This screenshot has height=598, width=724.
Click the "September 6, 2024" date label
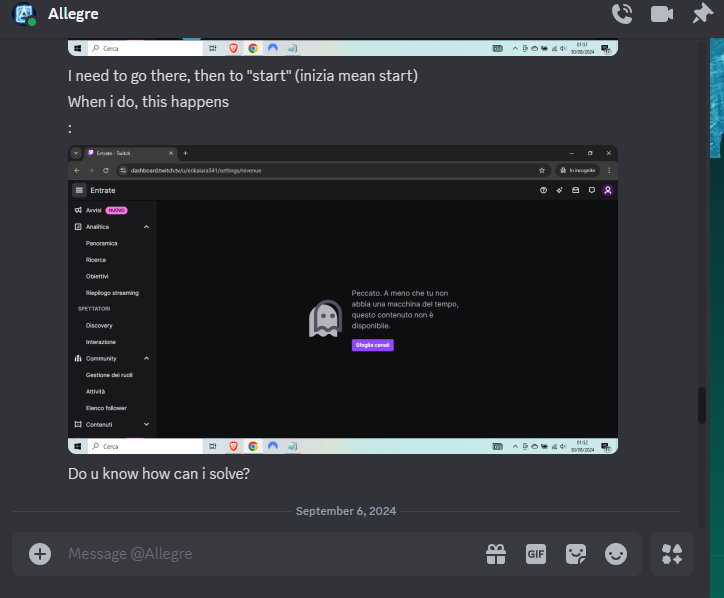pyautogui.click(x=346, y=511)
